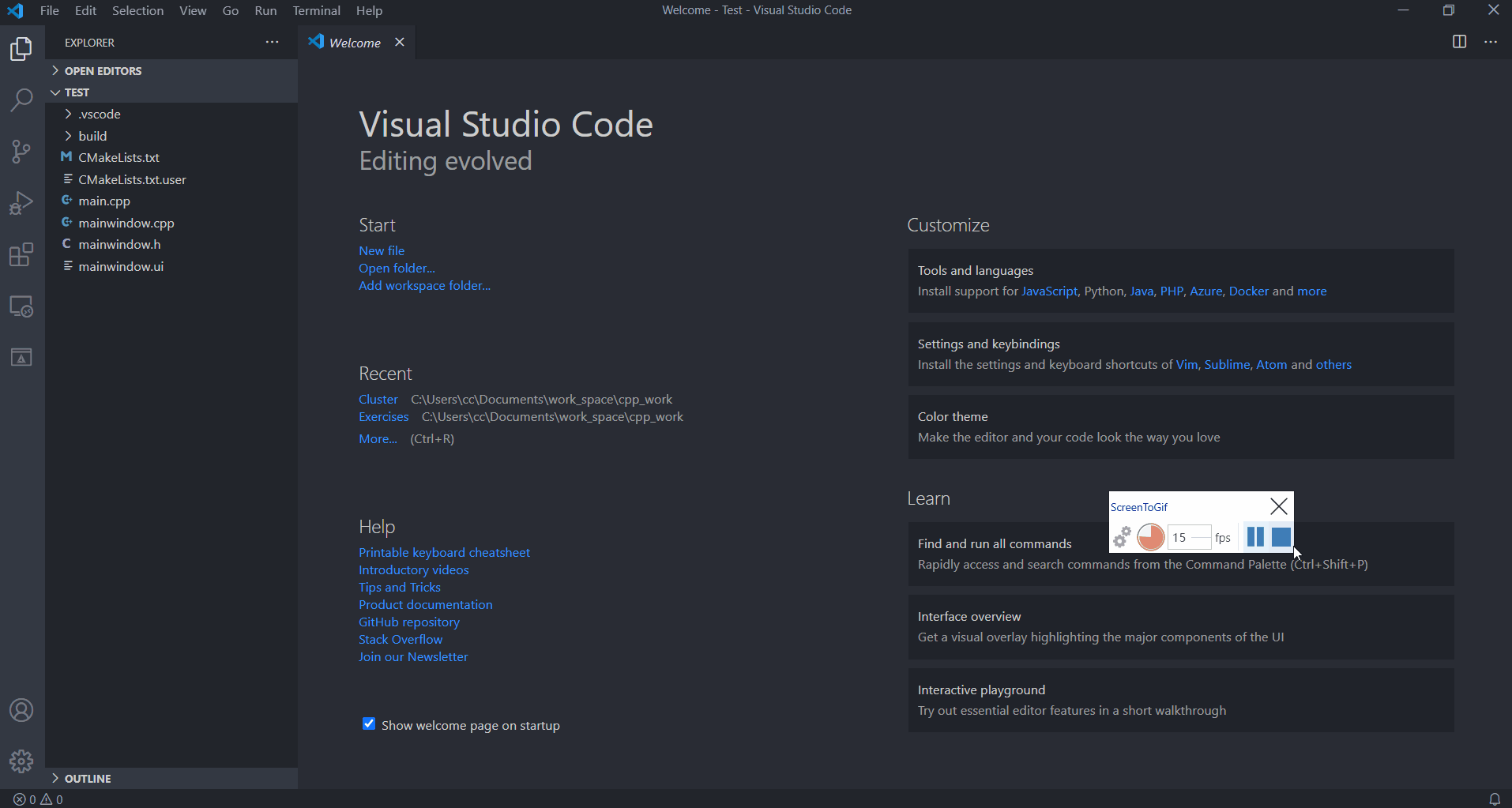This screenshot has height=808, width=1512.
Task: Click the Split Editor icon
Action: click(x=1459, y=42)
